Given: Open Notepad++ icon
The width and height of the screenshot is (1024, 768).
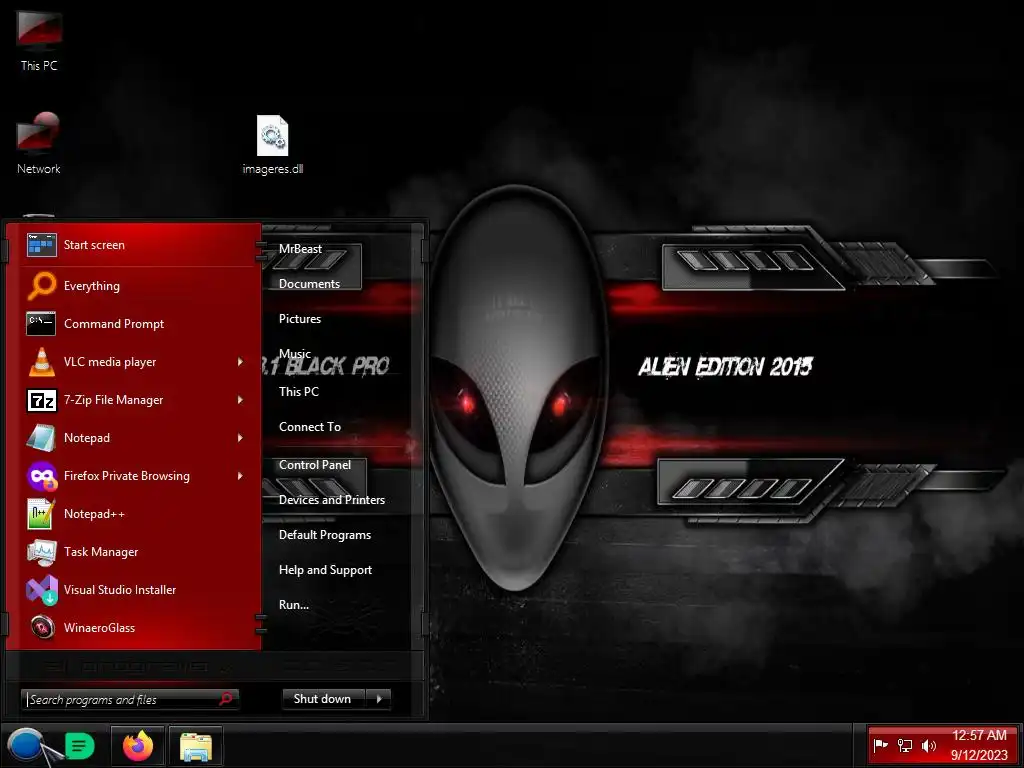Looking at the screenshot, I should [x=42, y=513].
